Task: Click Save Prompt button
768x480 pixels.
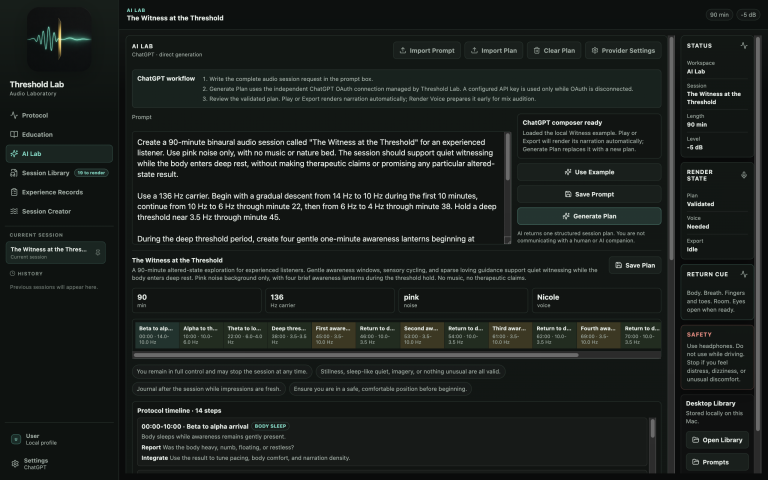Action: point(589,194)
